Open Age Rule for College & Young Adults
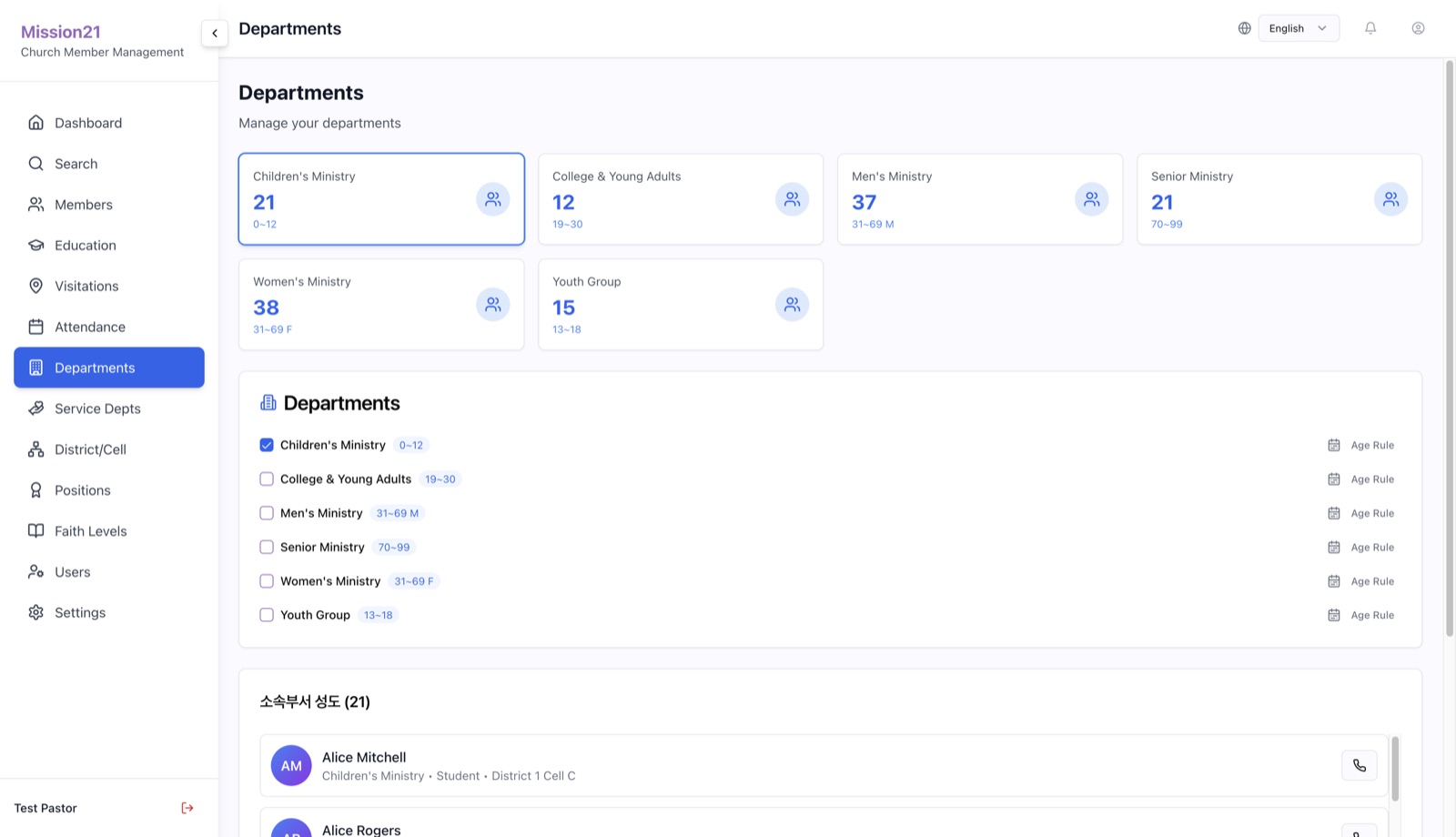Viewport: 1456px width, 837px height. coord(1361,479)
